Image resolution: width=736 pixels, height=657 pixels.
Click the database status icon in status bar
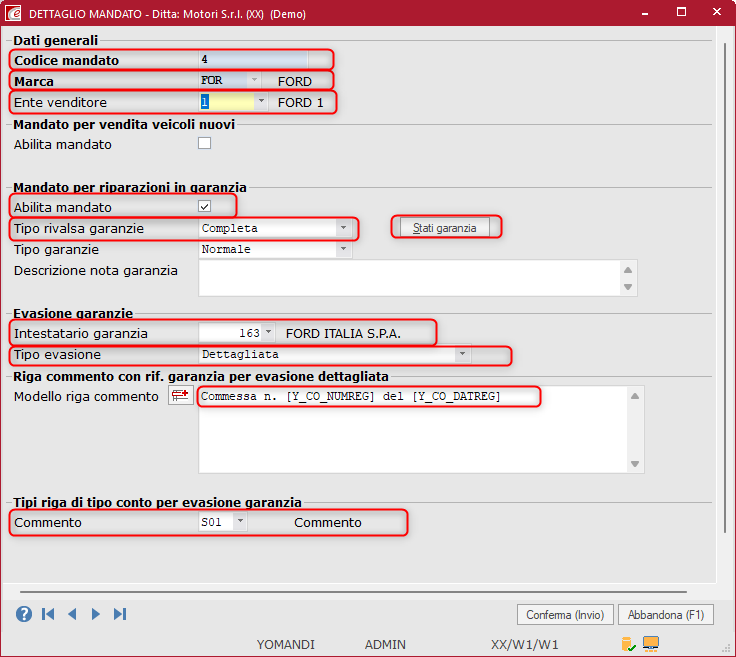tap(628, 644)
